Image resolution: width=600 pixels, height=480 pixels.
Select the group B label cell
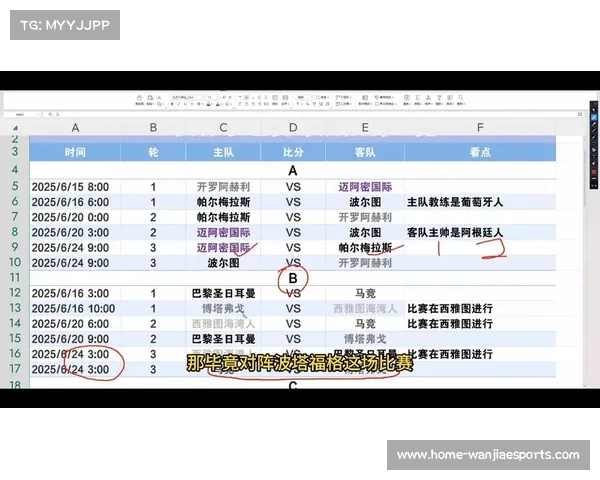(293, 278)
